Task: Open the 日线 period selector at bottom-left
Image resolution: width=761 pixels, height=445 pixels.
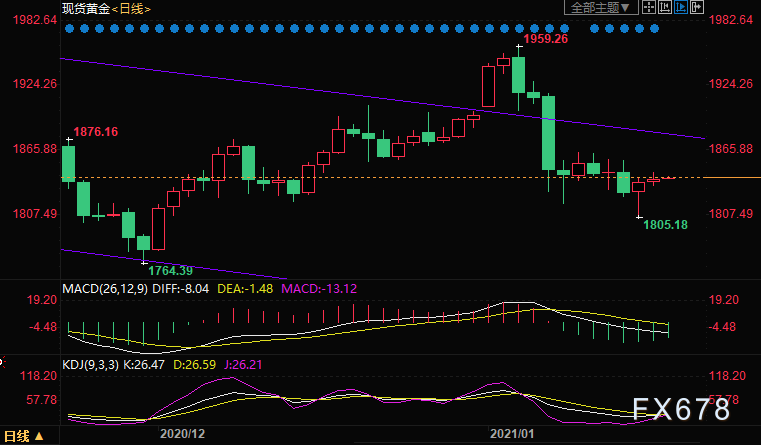Action: [x=24, y=436]
